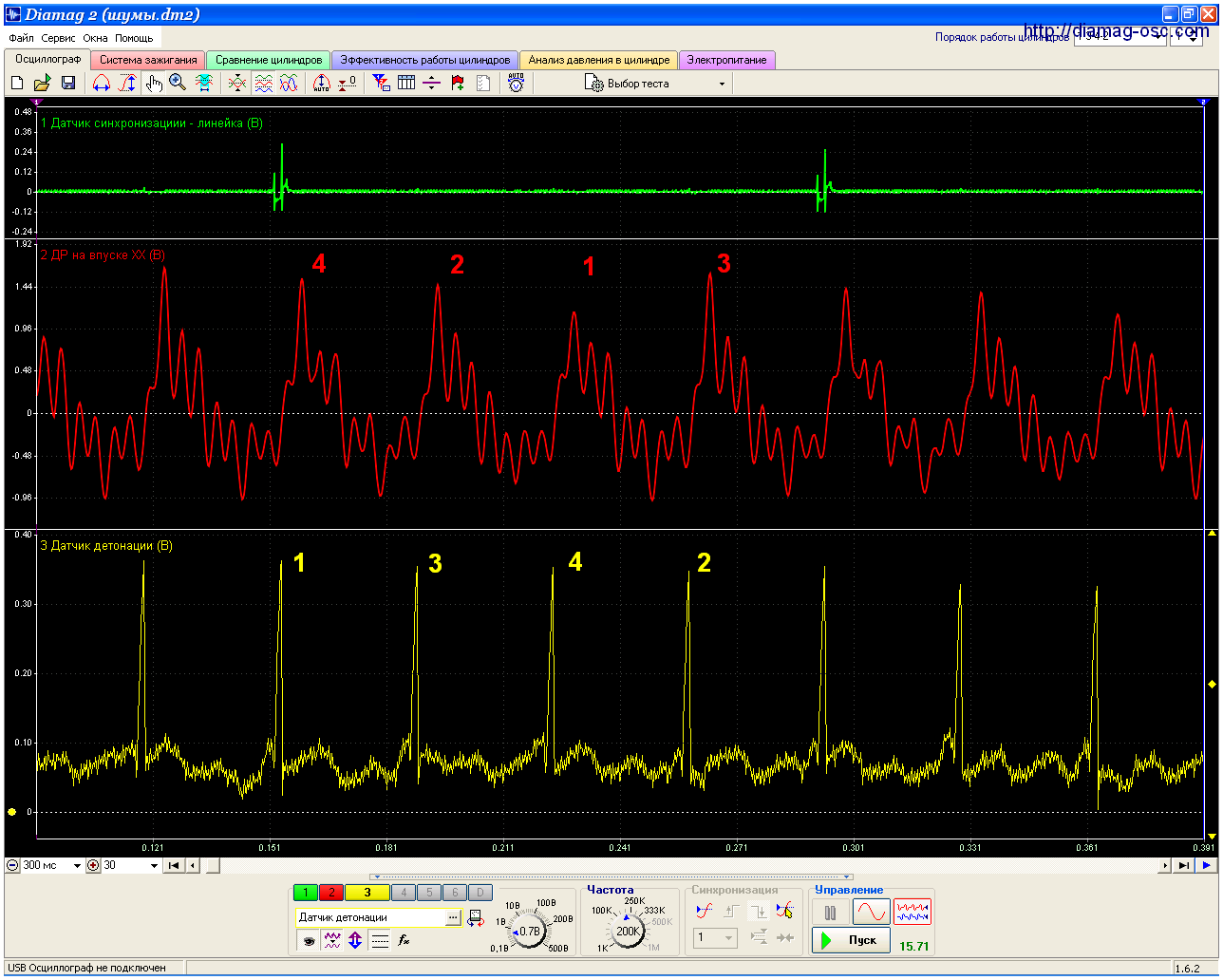Click the horizontal marker line toolbar icon

[432, 84]
